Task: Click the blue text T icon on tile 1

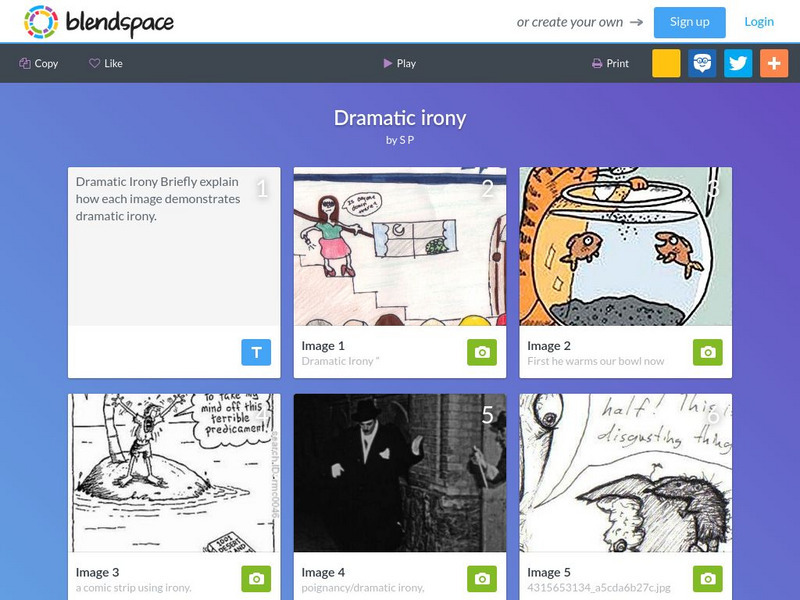Action: 256,352
